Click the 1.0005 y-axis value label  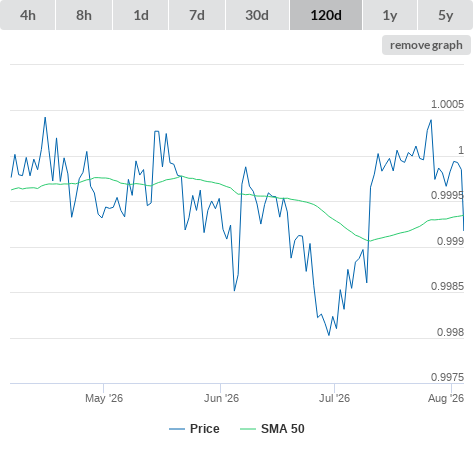point(447,104)
